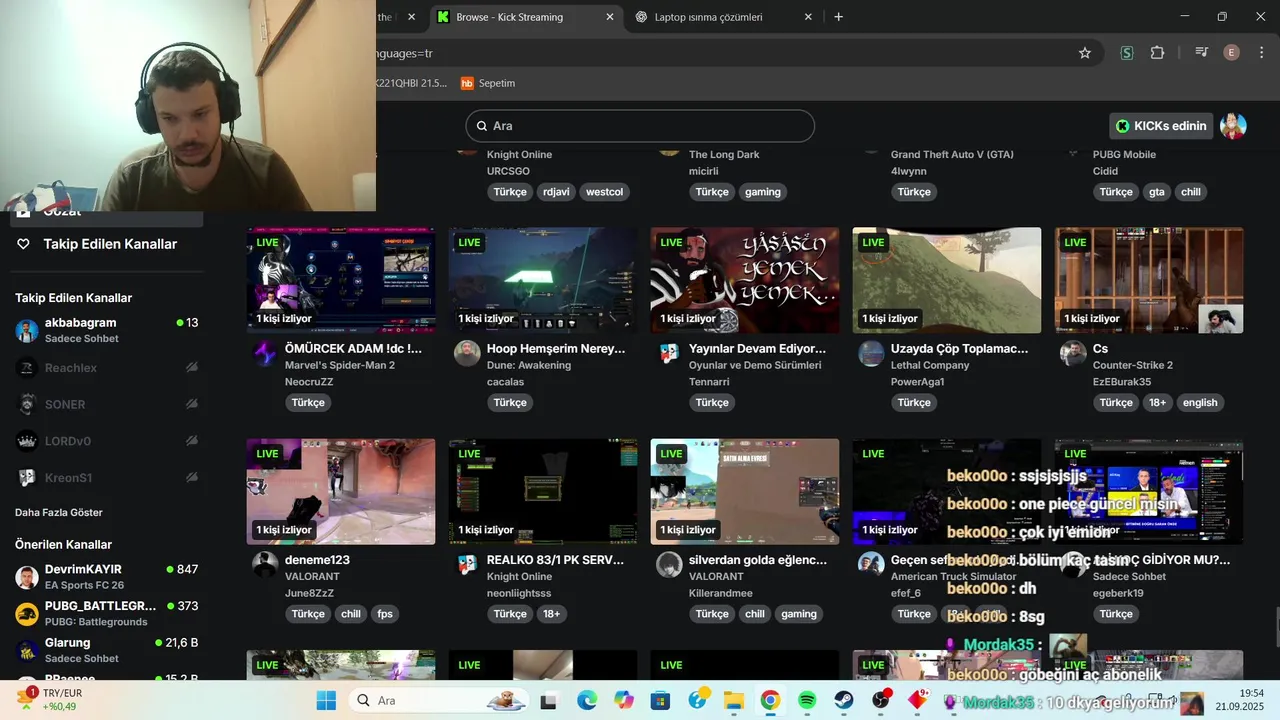
Task: Click Killerandmee channel avatar
Action: point(669,564)
